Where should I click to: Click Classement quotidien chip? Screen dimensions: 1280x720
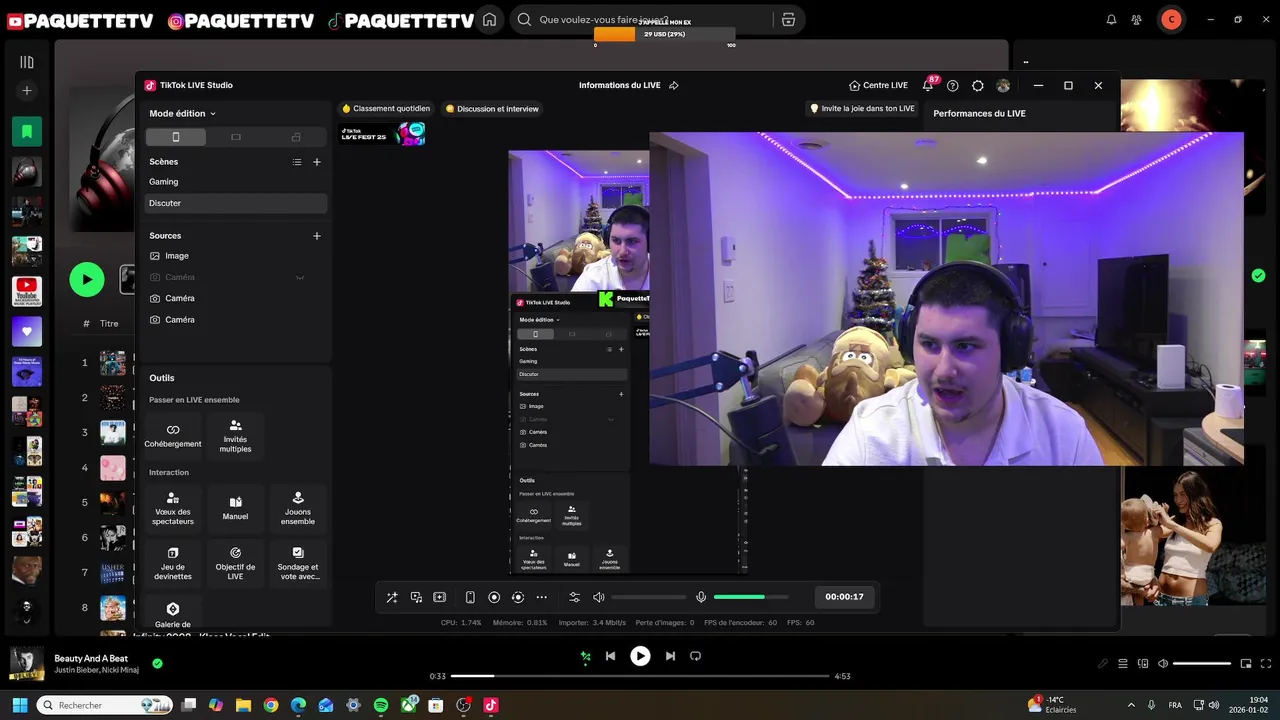click(386, 109)
